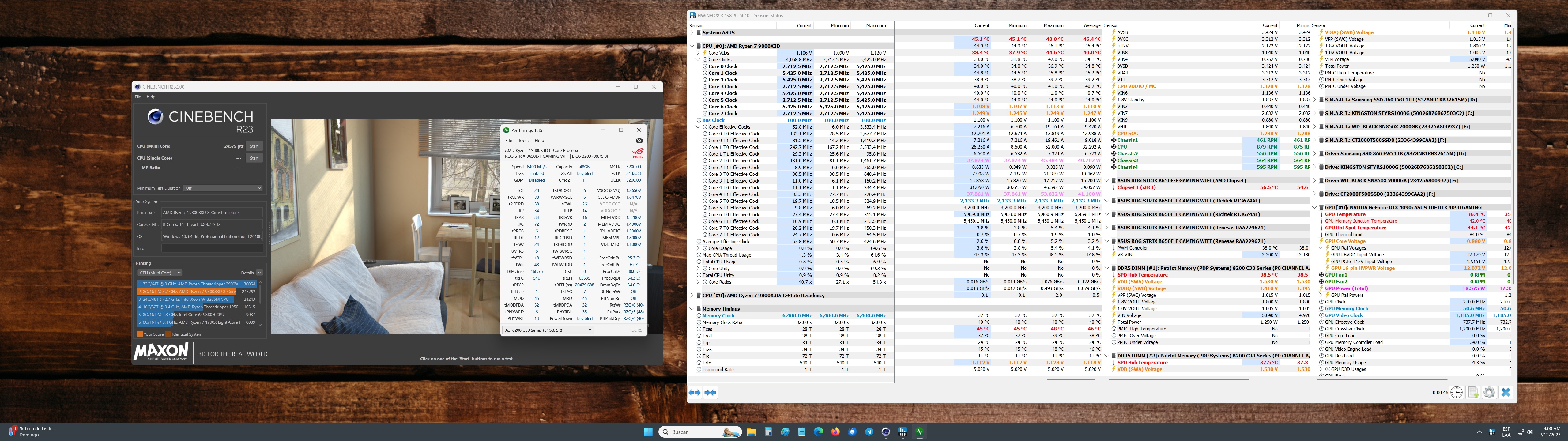Open HWiNFO sensor settings gear
The image size is (1568, 441).
coord(1490,392)
